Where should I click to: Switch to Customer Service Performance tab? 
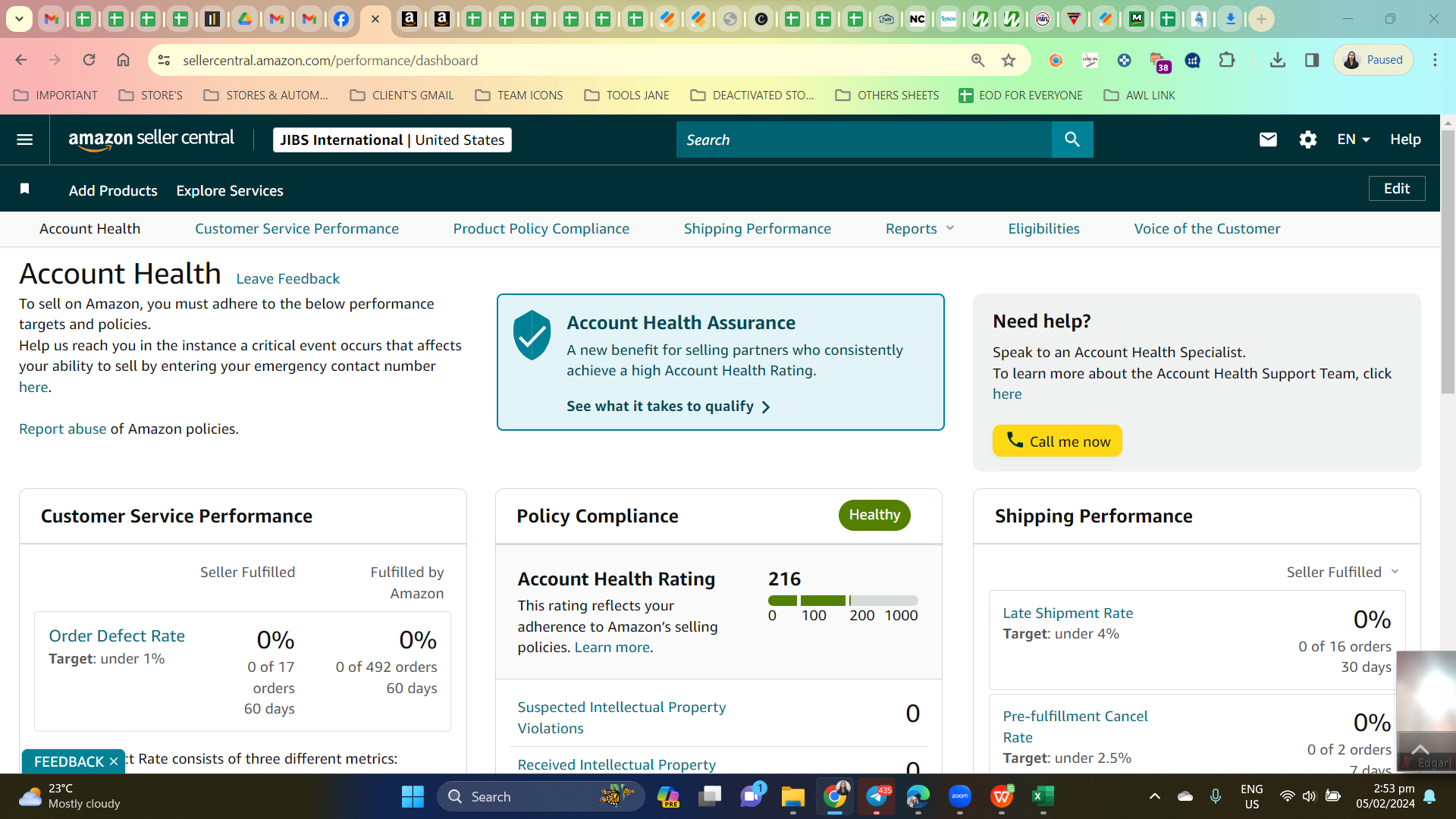point(297,229)
